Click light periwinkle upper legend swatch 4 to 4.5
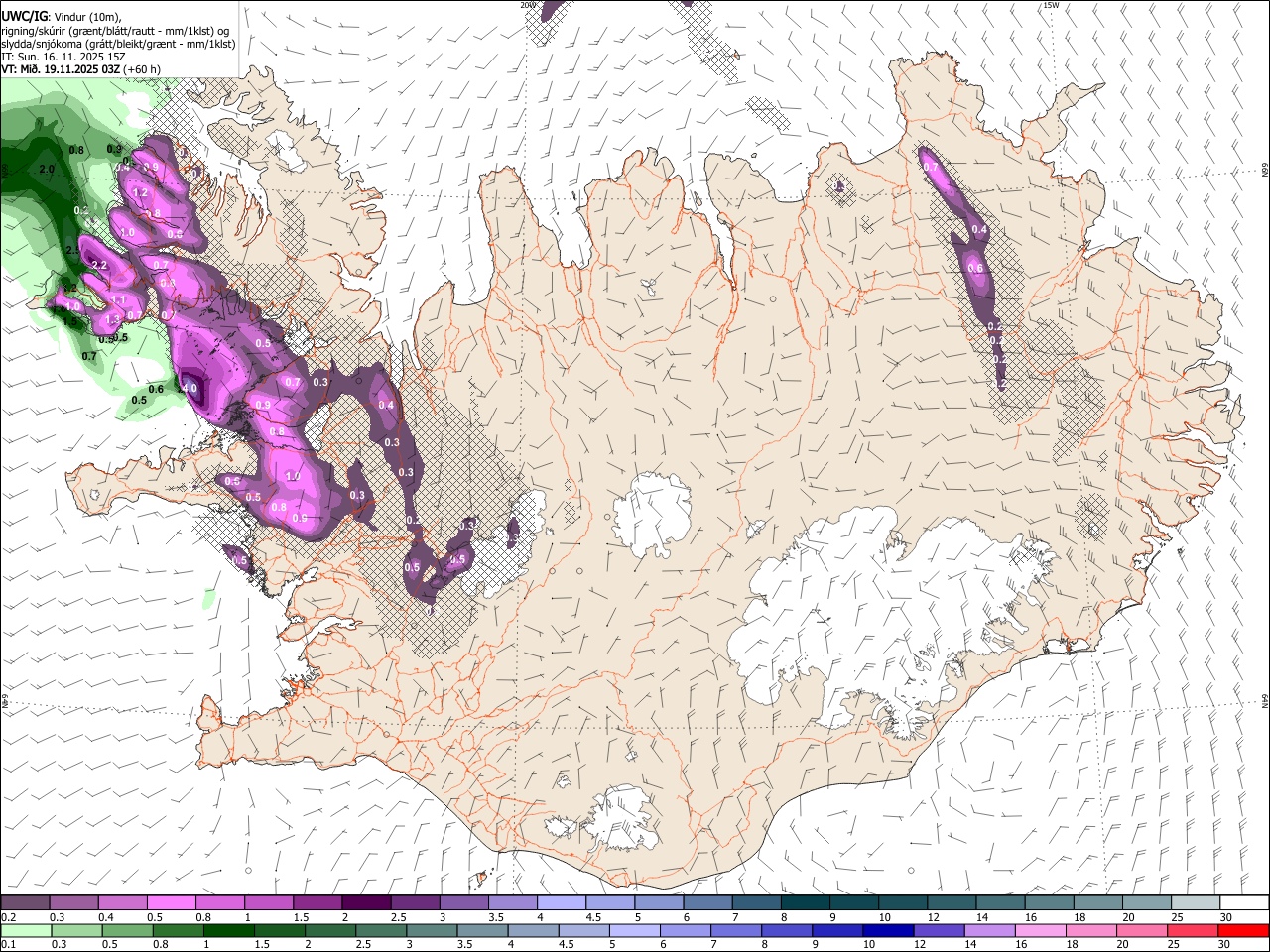Viewport: 1270px width, 952px height. (561, 903)
